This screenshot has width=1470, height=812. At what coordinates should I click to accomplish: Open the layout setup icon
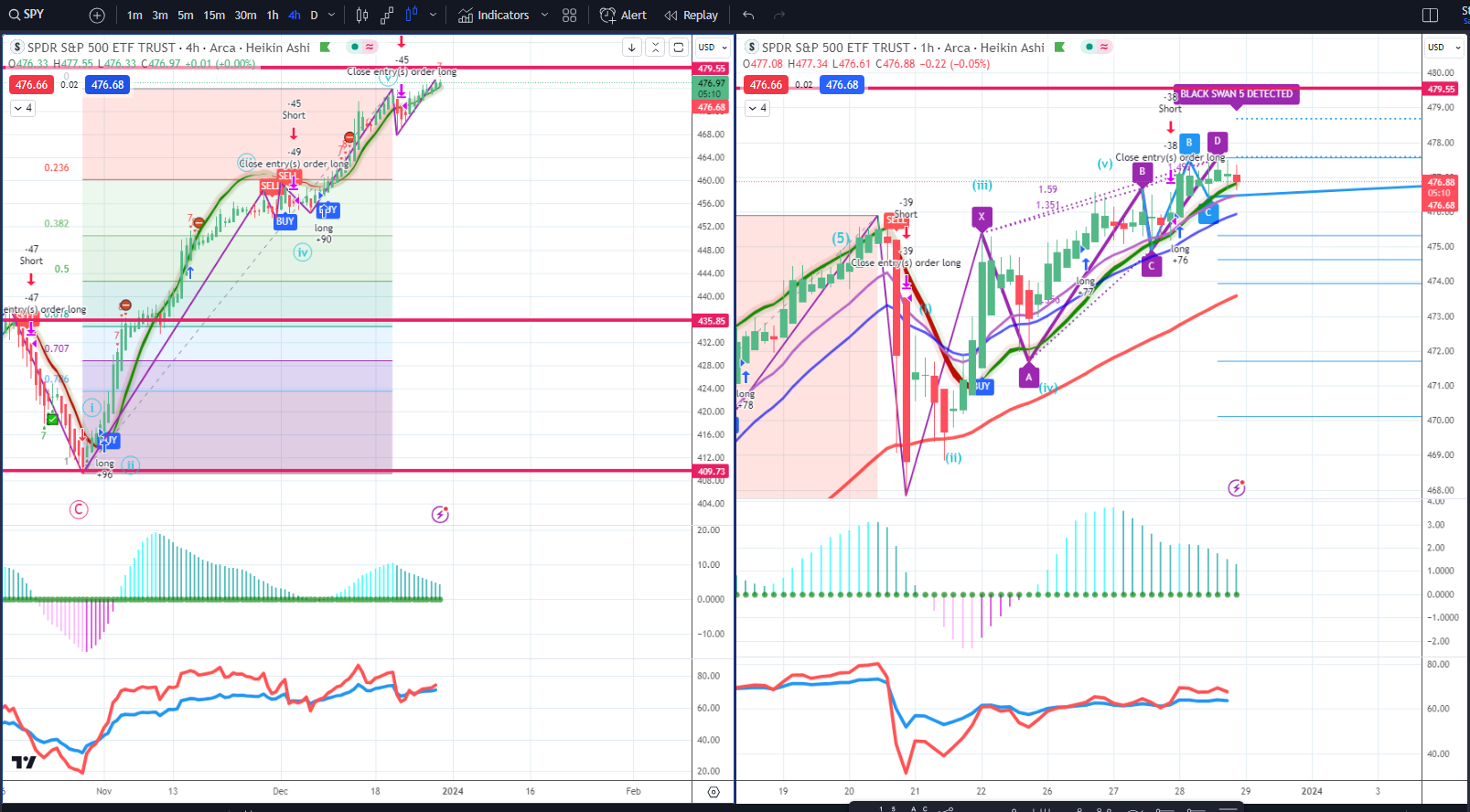[1431, 16]
